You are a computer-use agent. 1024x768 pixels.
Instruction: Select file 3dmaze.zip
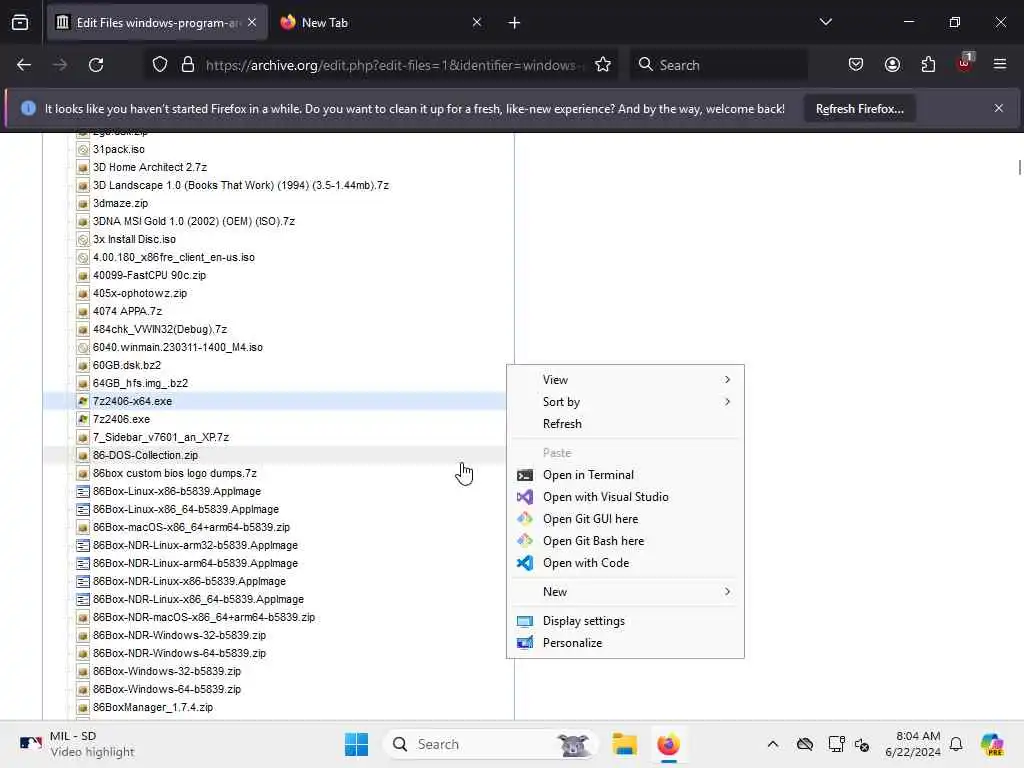[120, 203]
